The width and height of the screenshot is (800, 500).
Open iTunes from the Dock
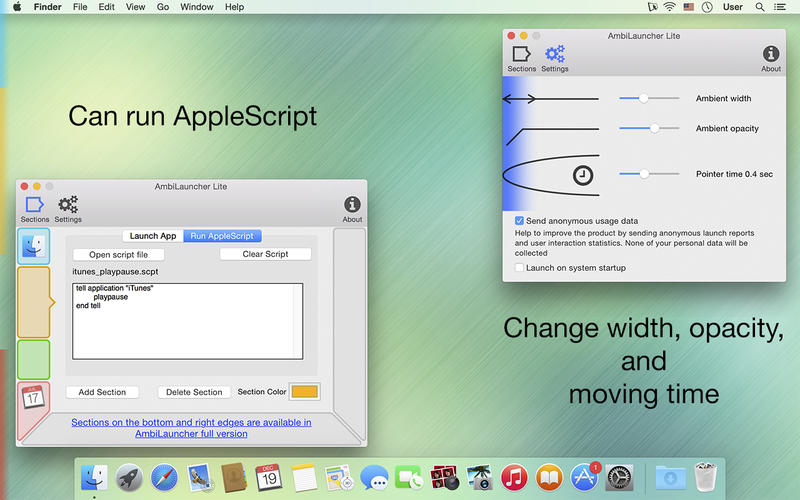click(514, 477)
